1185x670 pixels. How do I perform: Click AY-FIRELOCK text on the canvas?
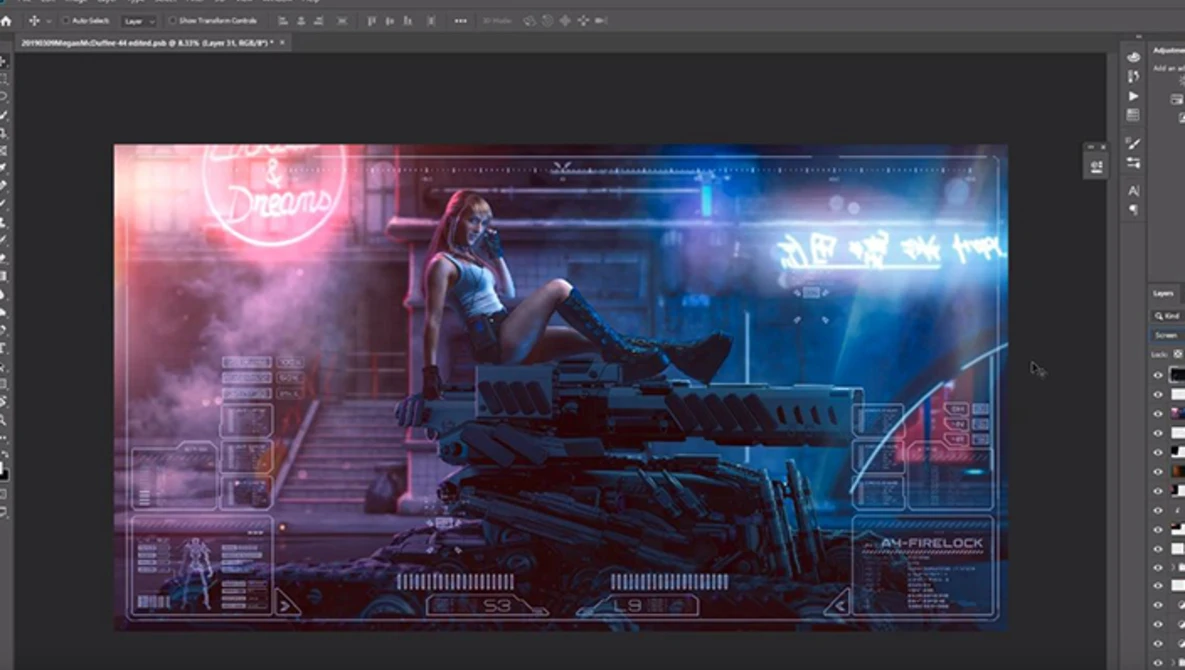[932, 543]
